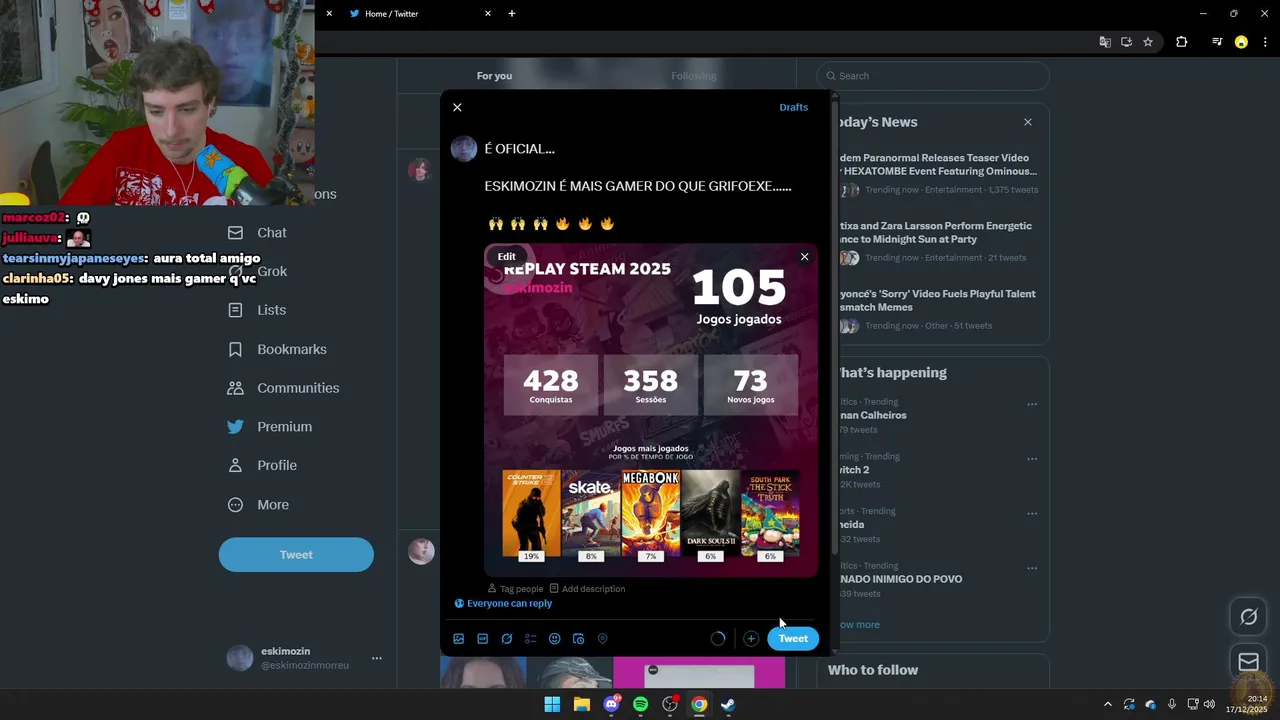Open Spotify from the taskbar
The width and height of the screenshot is (1280, 720).
coord(641,705)
